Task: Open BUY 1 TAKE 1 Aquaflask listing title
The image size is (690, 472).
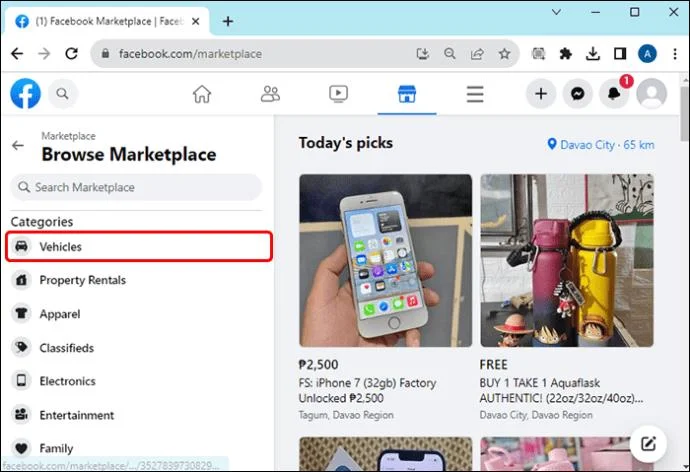Action: [x=561, y=391]
